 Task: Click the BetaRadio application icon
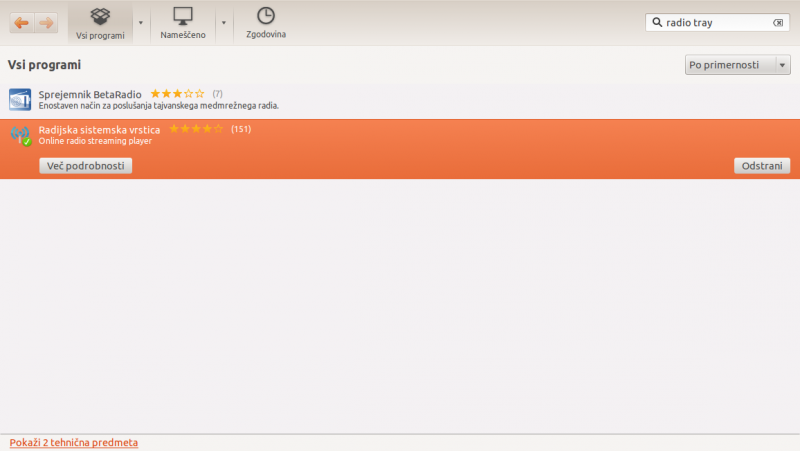click(x=20, y=99)
